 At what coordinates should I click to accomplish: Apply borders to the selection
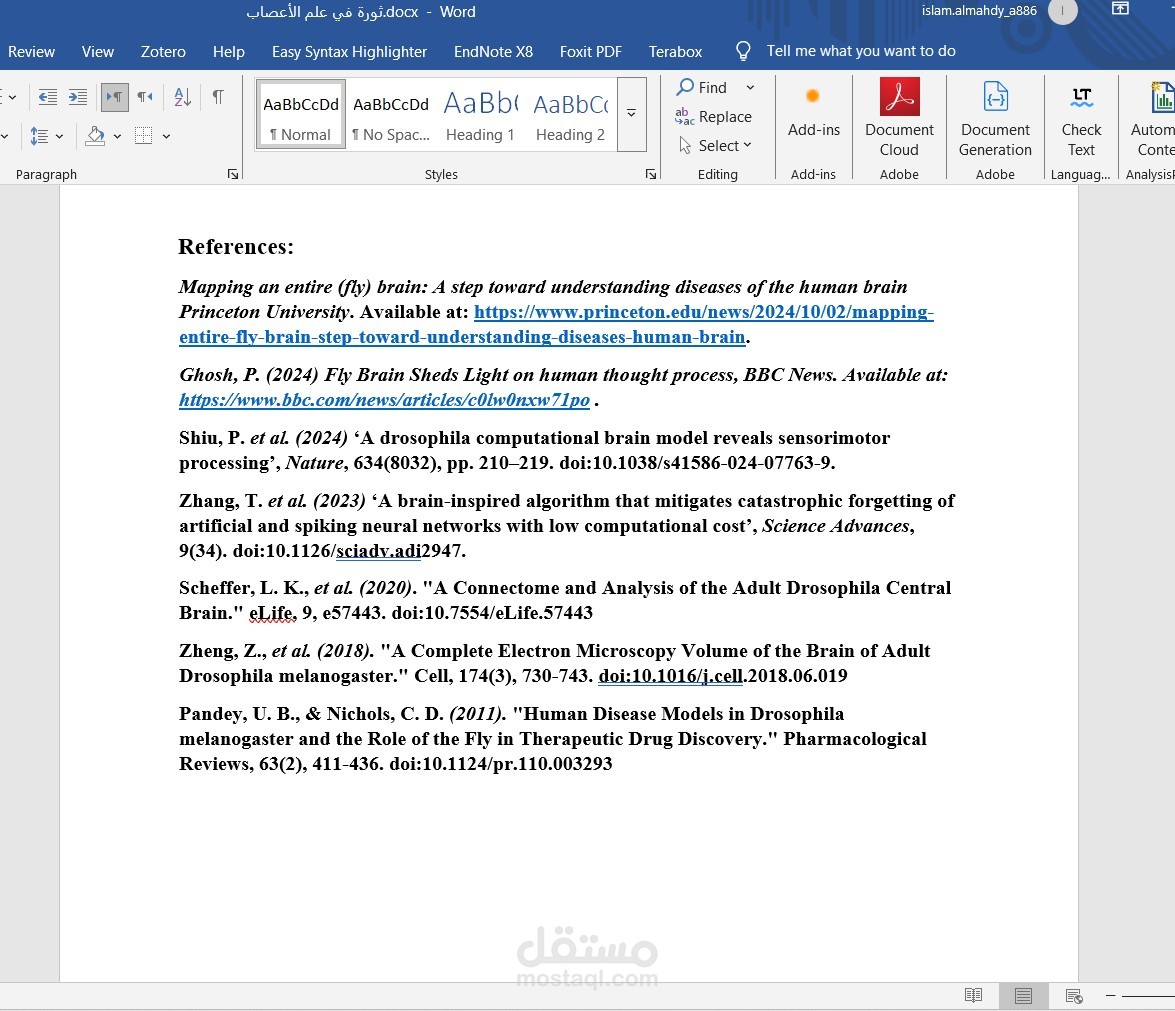coord(143,136)
